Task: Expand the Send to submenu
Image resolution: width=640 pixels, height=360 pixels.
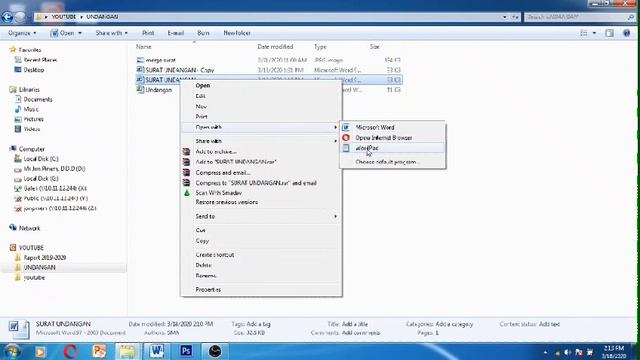Action: coord(261,216)
